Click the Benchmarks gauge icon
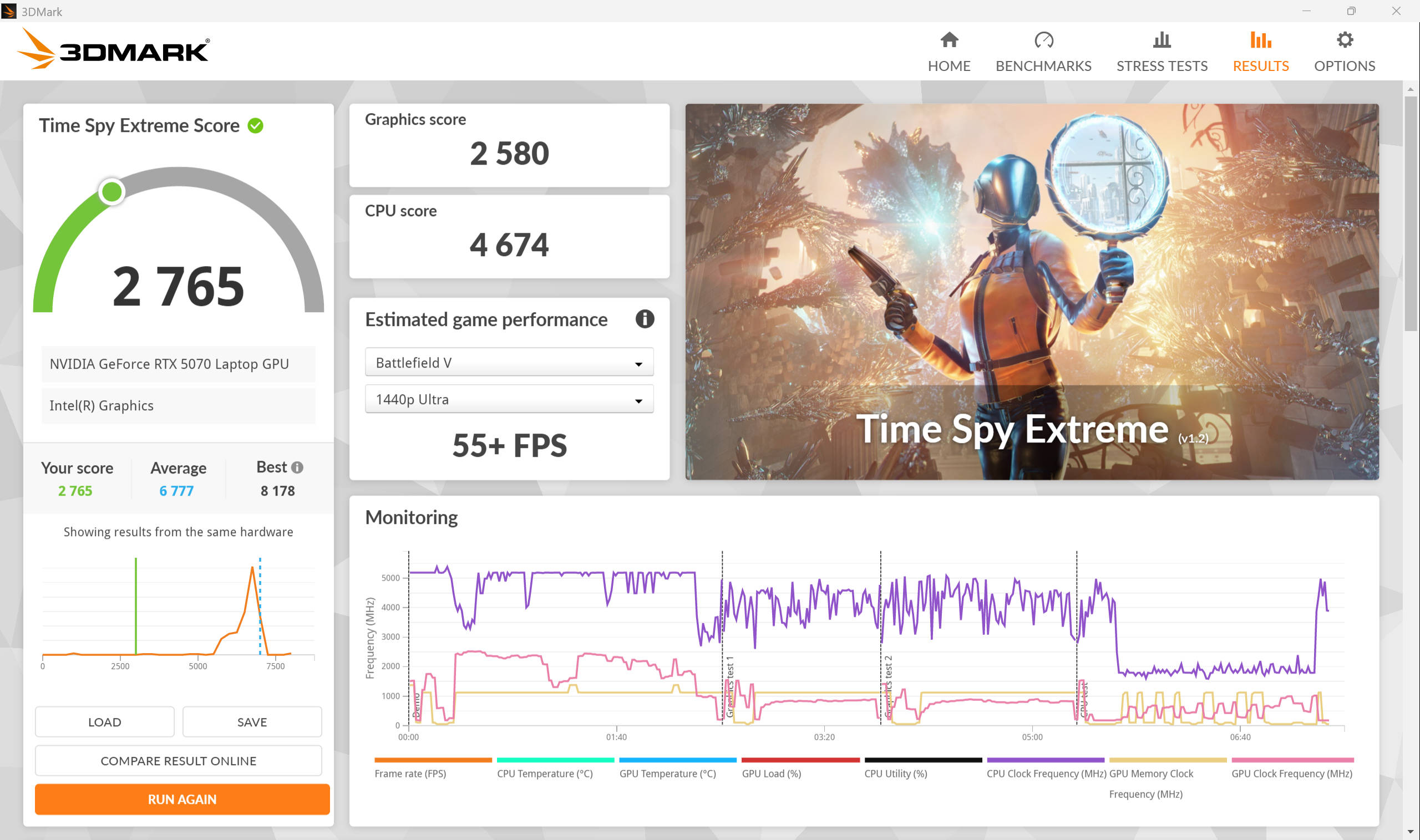Screen dimensions: 1420x840 (x=1043, y=39)
